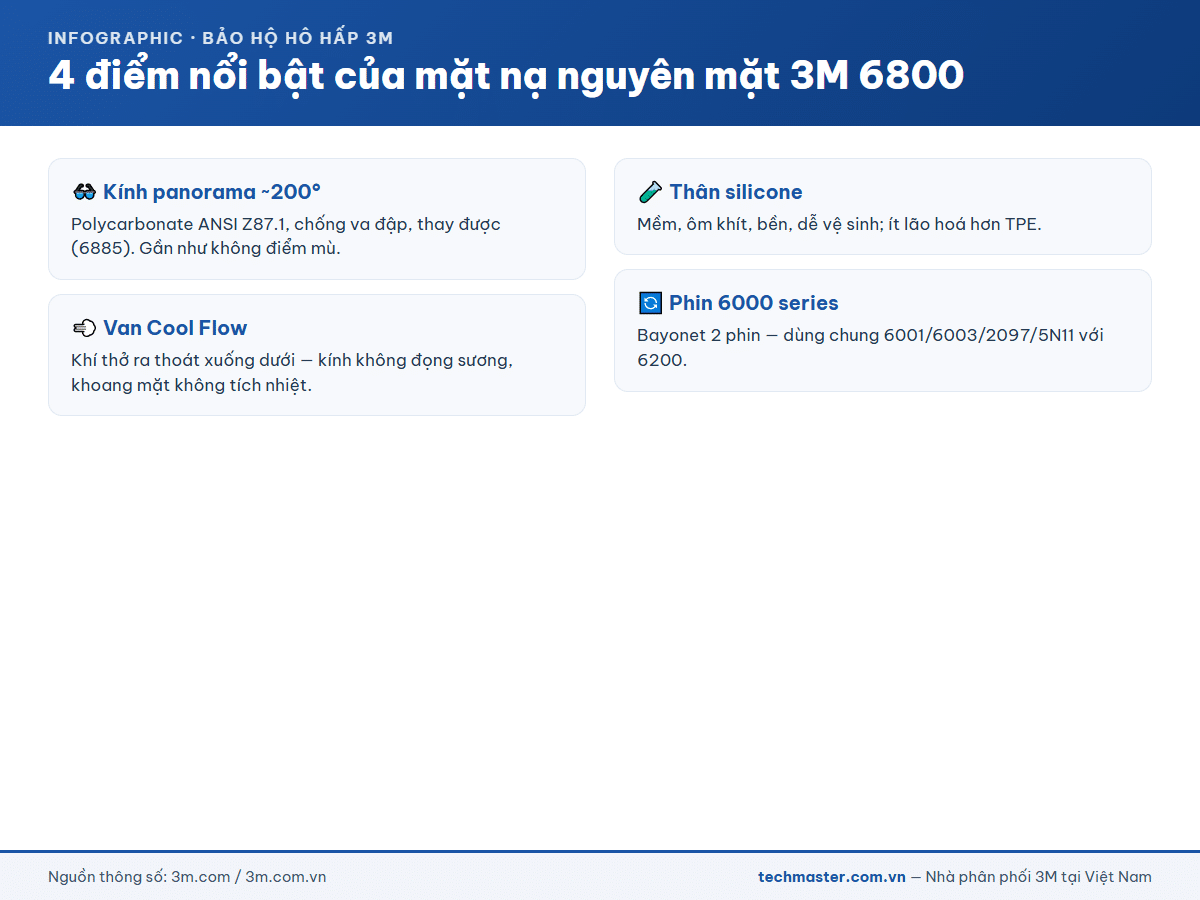Click 'Nhà phân phối 3M tại Việt Nam' text
The width and height of the screenshot is (1200, 900).
click(1039, 877)
